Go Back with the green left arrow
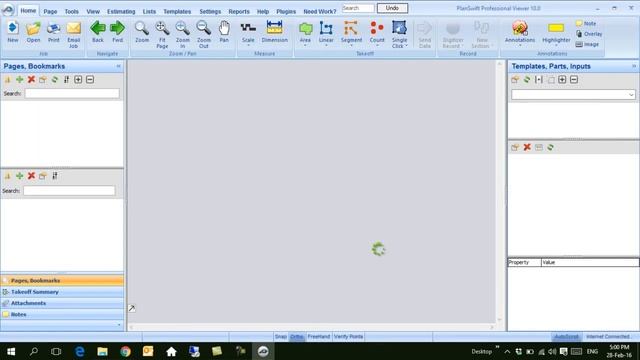 (98, 32)
